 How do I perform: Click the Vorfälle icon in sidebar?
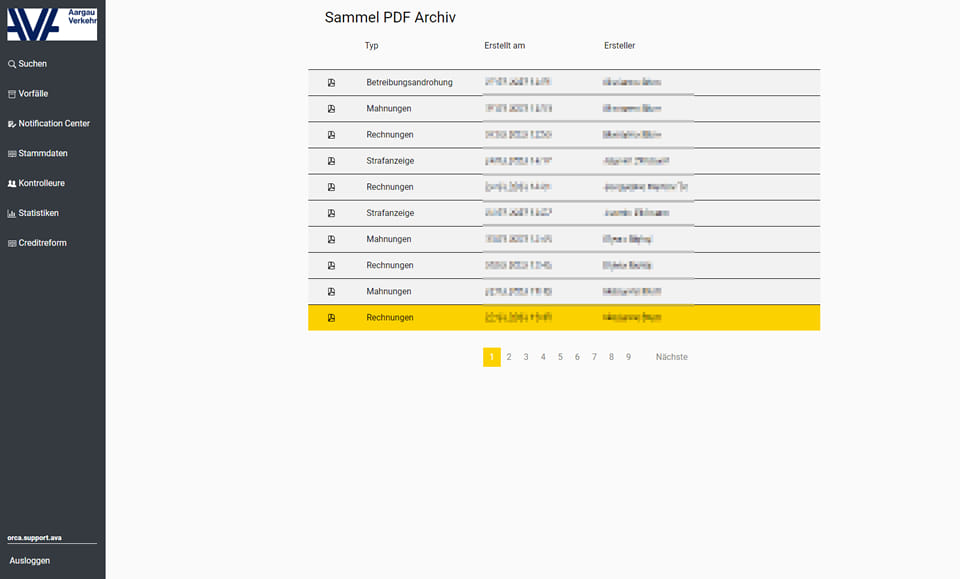click(12, 94)
